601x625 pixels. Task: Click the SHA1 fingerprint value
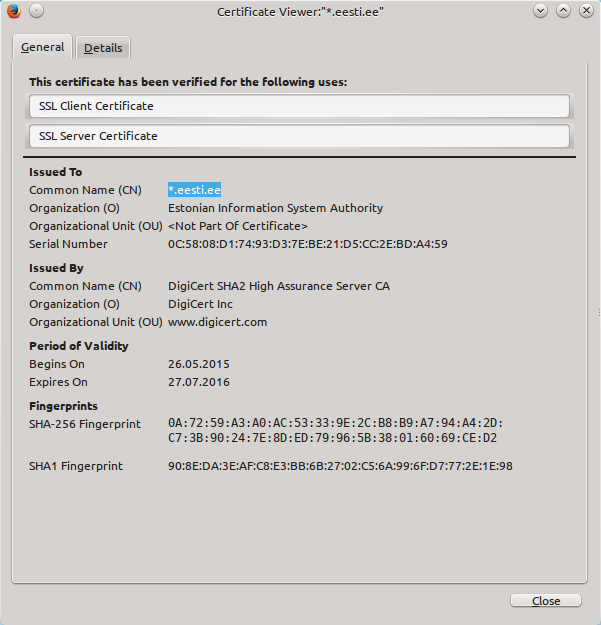click(x=340, y=466)
